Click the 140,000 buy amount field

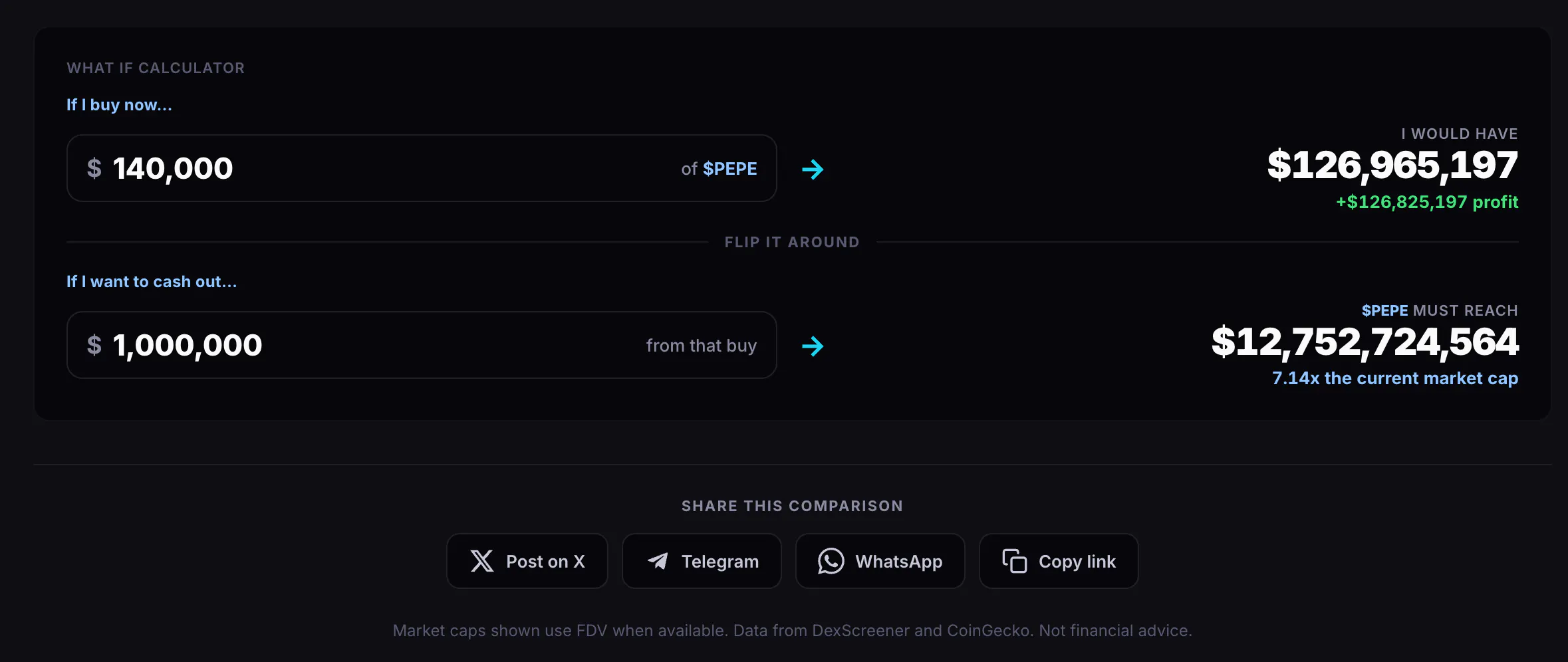[422, 168]
